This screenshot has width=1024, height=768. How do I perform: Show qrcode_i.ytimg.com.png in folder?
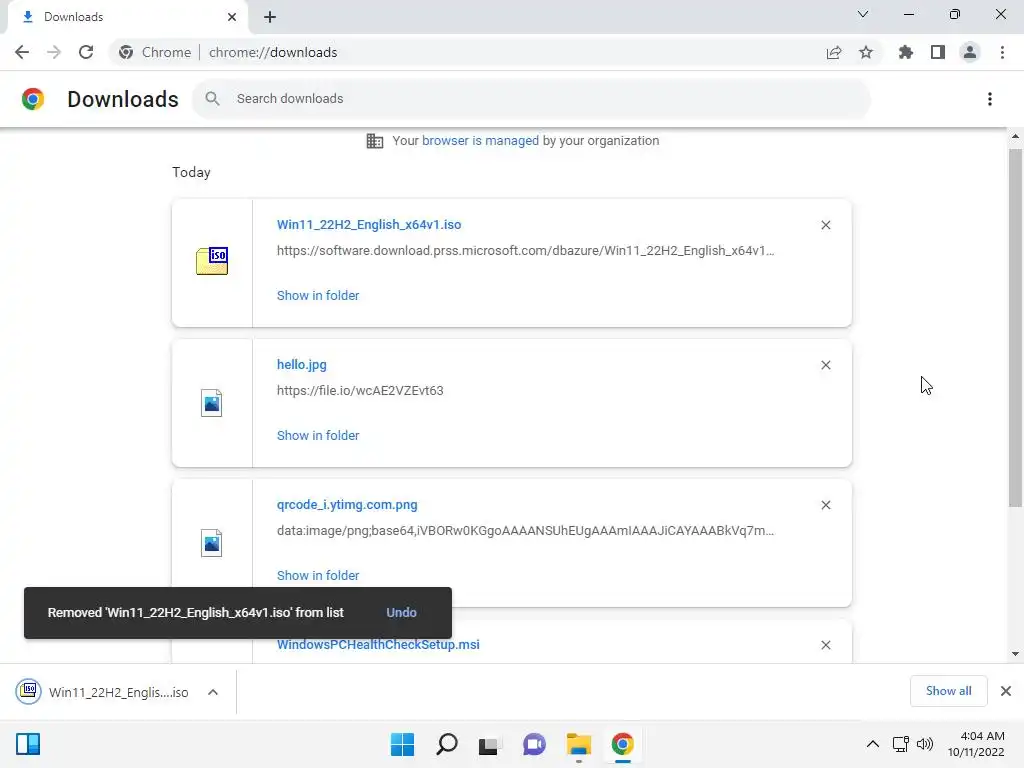click(318, 575)
